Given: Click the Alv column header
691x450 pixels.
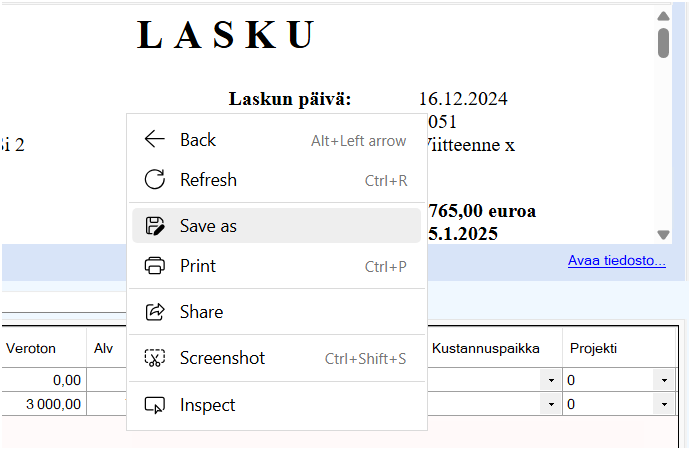Looking at the screenshot, I should (x=104, y=348).
